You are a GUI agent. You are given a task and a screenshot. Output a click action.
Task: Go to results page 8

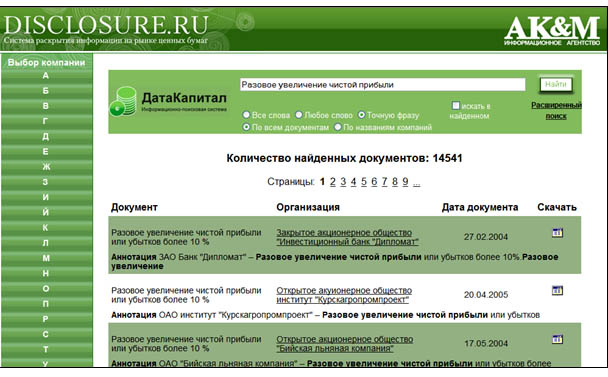[395, 182]
